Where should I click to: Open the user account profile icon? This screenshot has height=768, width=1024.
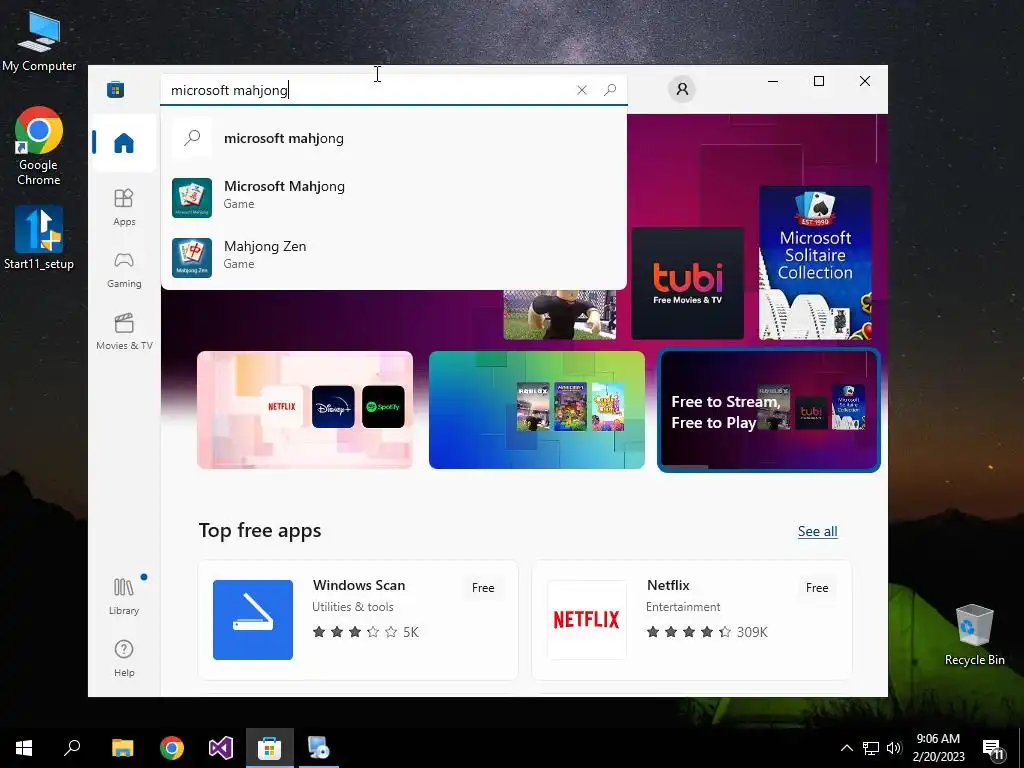click(682, 89)
